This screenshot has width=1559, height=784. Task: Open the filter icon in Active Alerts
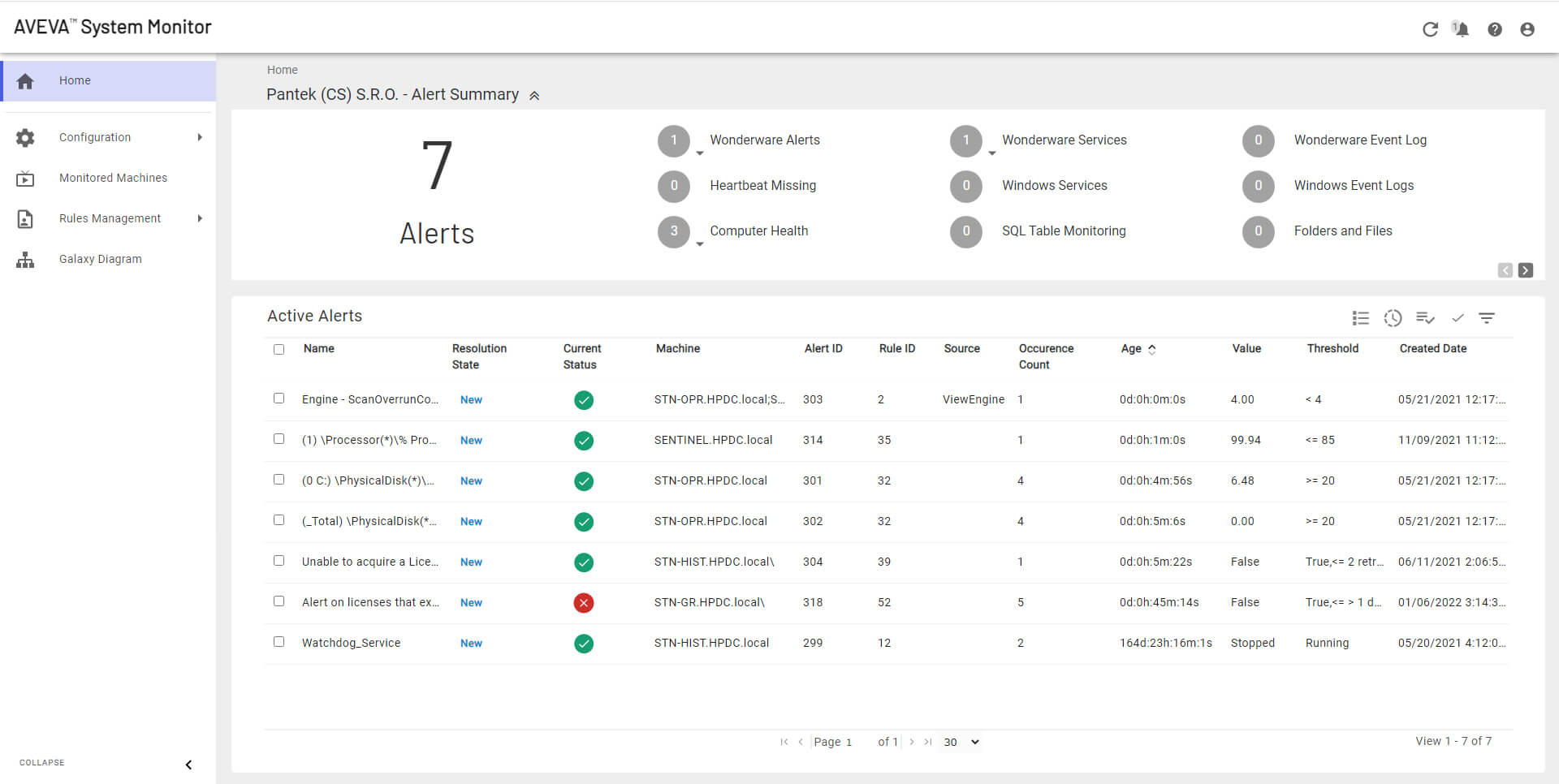tap(1487, 318)
